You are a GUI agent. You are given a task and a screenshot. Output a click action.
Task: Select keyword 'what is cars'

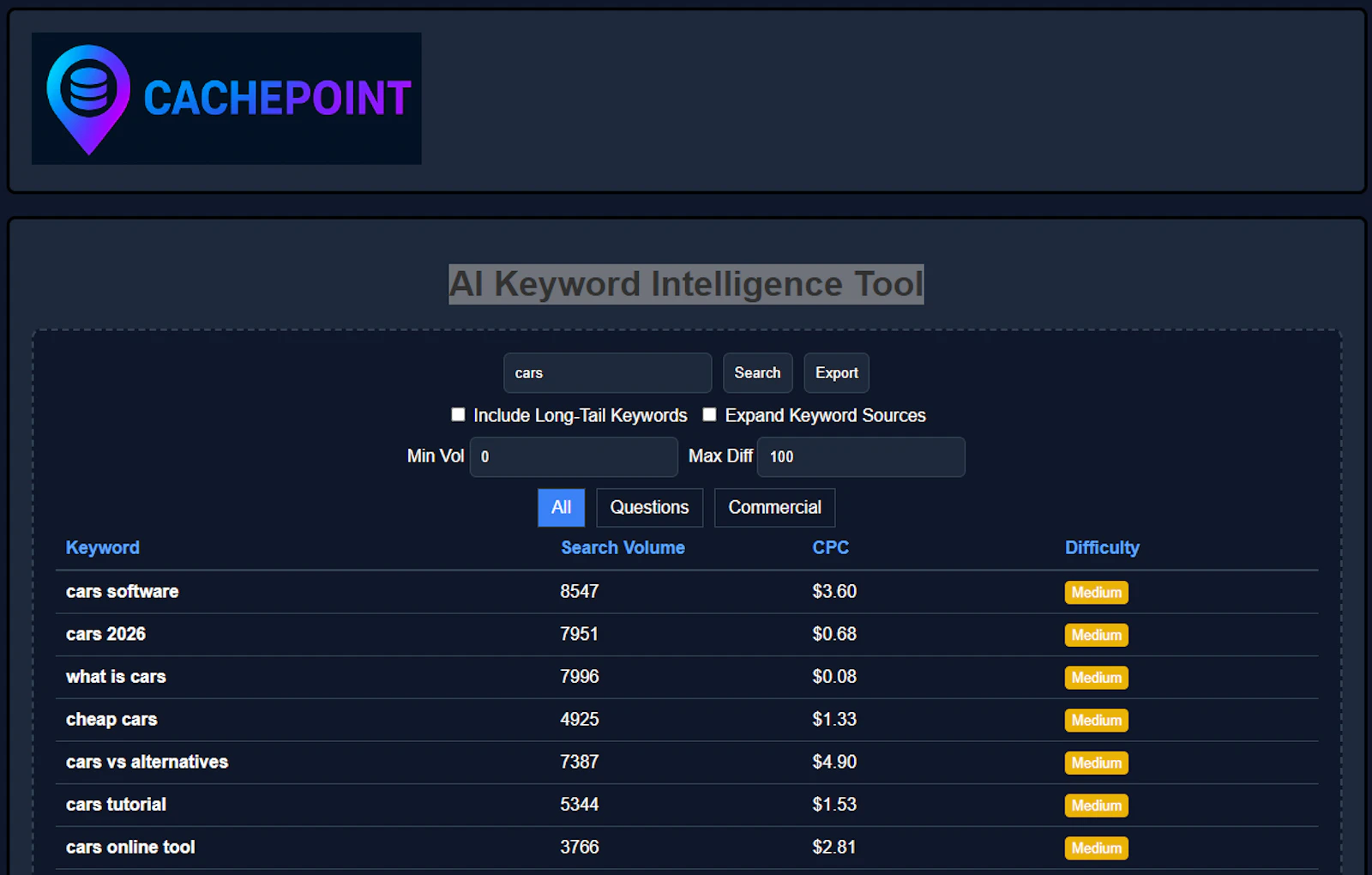tap(116, 677)
